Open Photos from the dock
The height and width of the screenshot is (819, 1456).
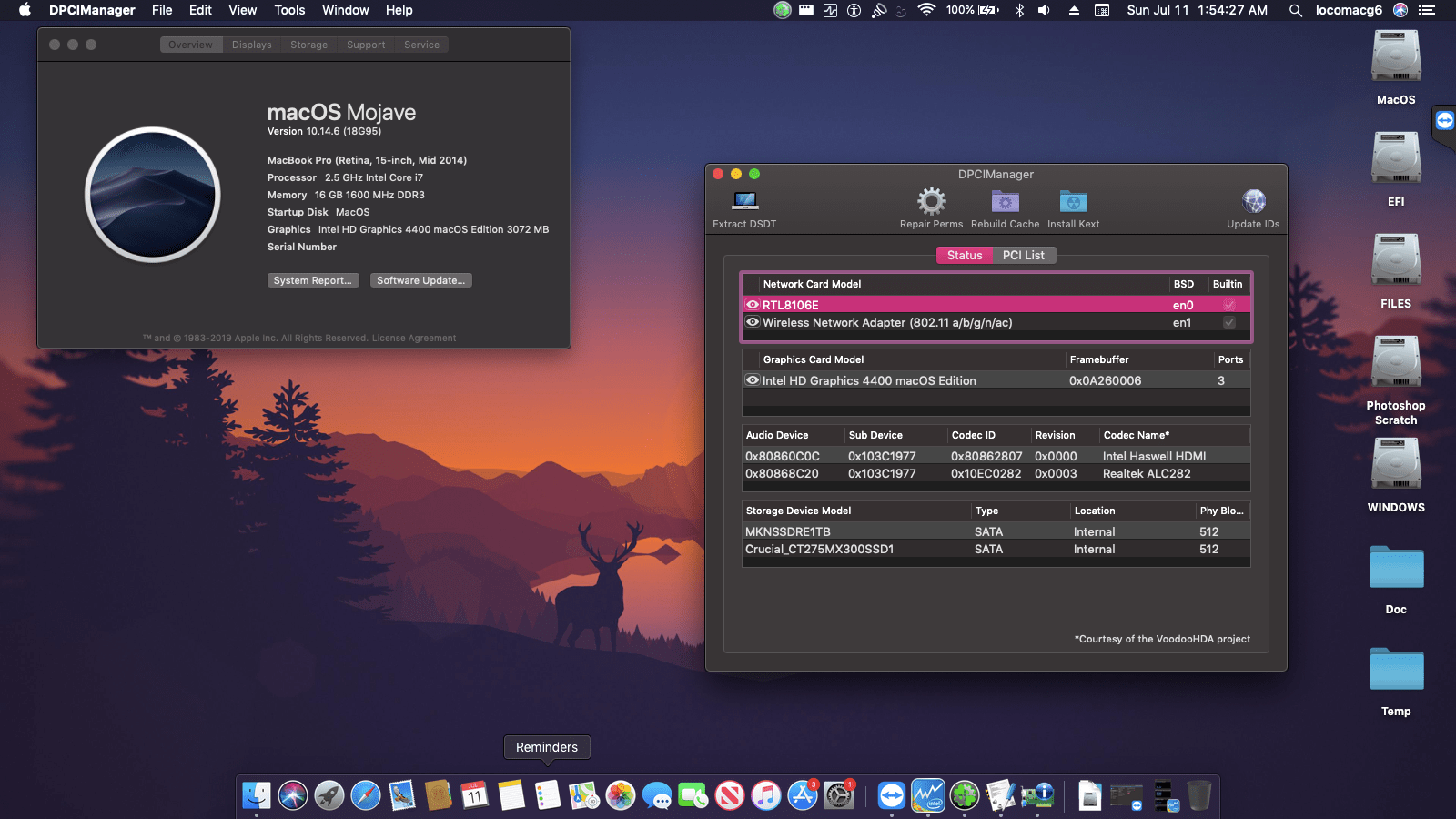[x=621, y=795]
